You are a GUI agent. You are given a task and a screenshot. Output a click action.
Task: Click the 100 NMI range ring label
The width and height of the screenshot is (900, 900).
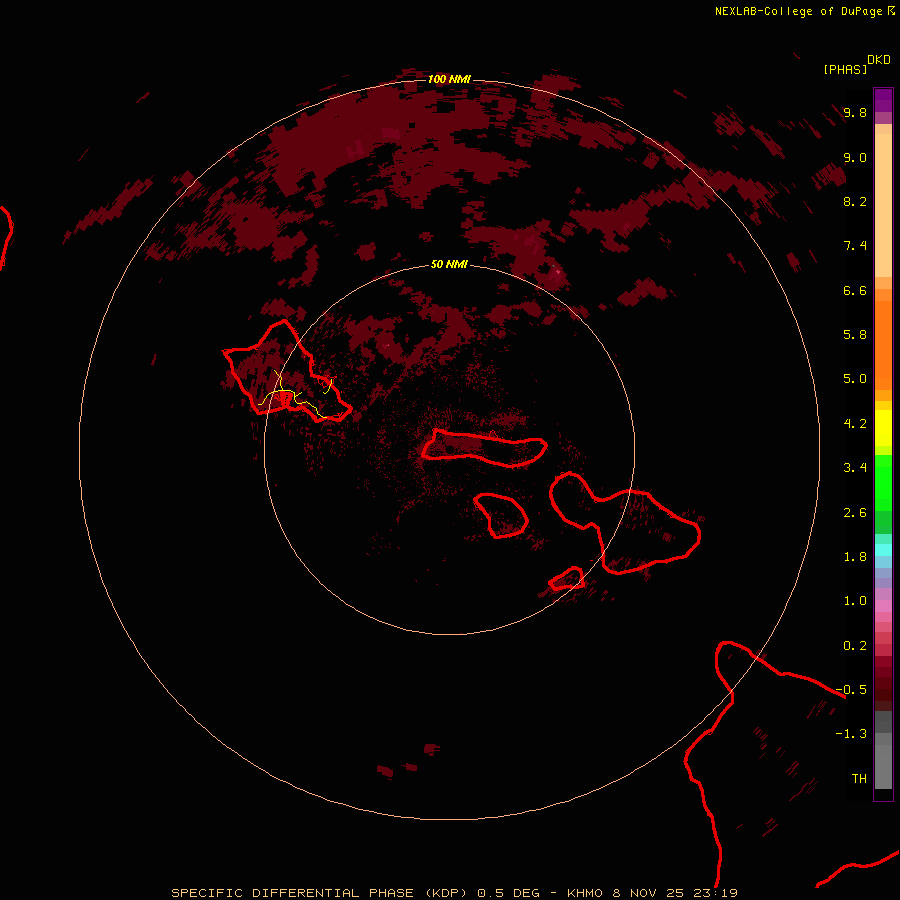click(x=449, y=79)
